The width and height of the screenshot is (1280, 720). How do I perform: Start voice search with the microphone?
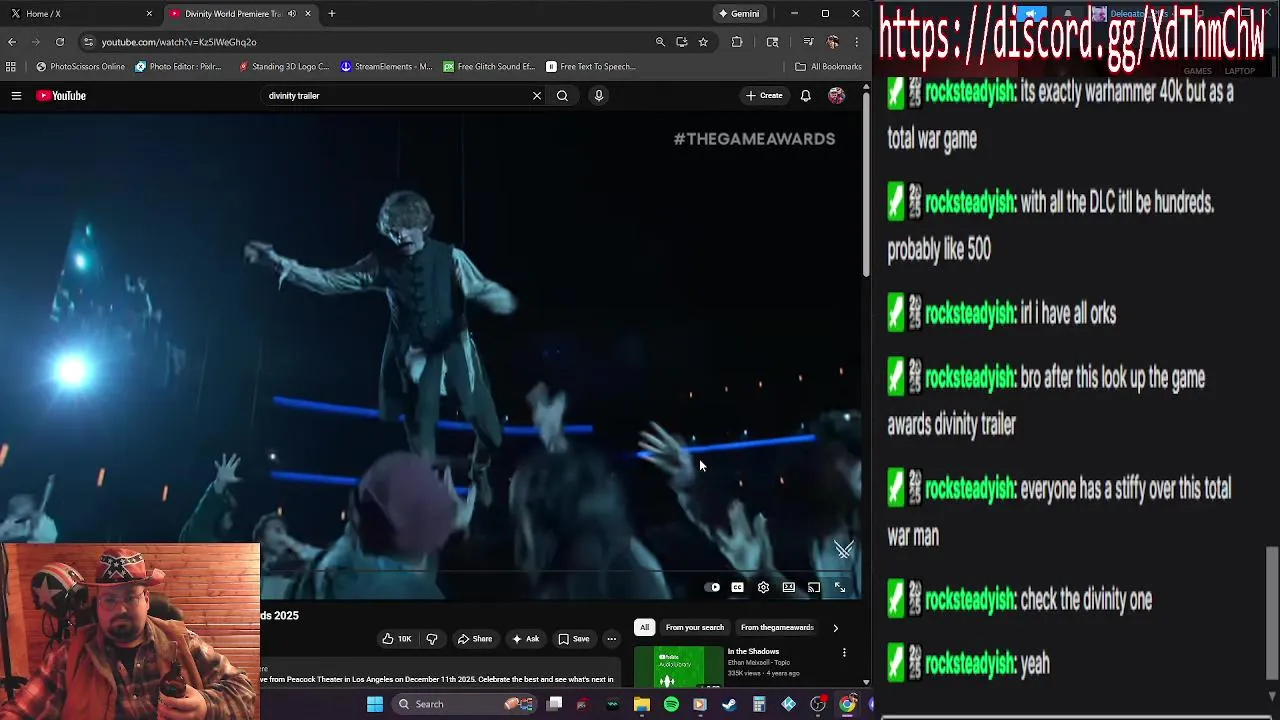(599, 96)
